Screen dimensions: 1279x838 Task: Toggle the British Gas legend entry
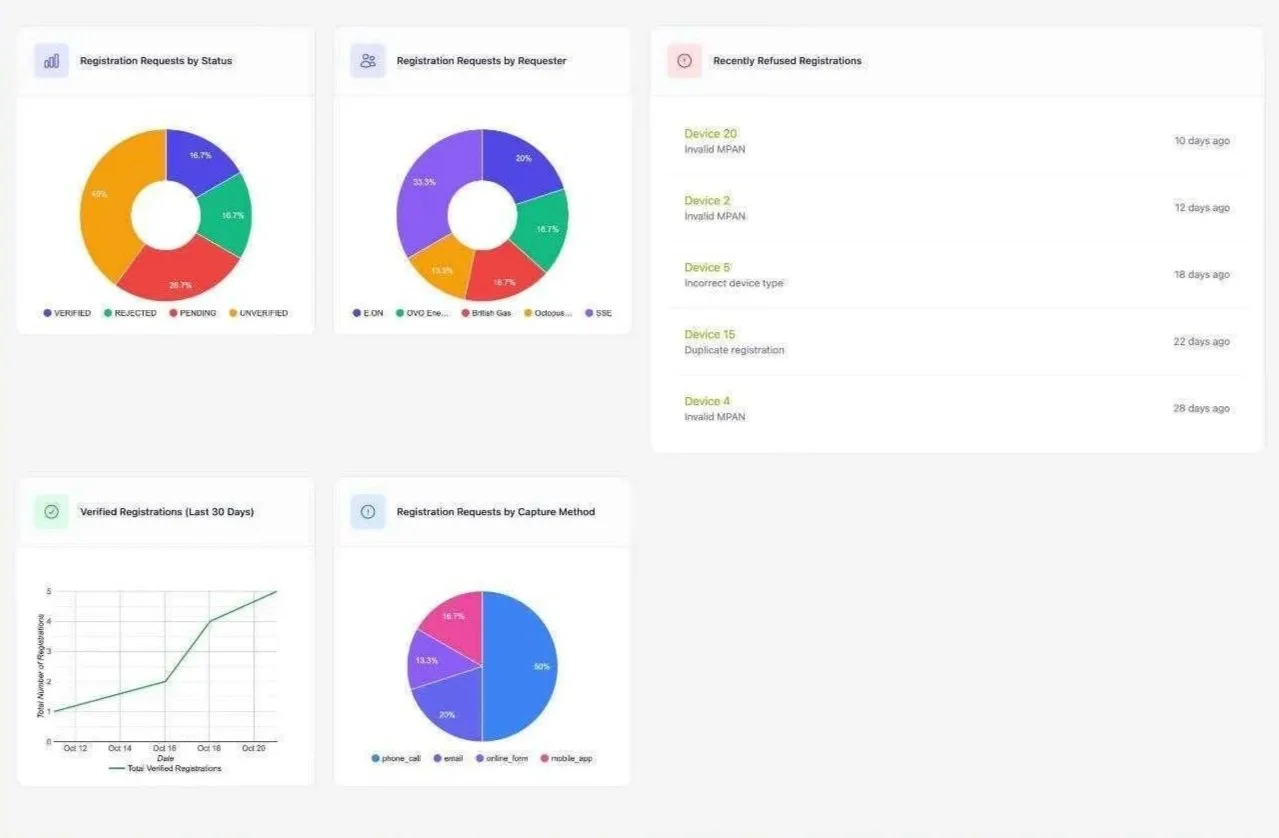[487, 313]
